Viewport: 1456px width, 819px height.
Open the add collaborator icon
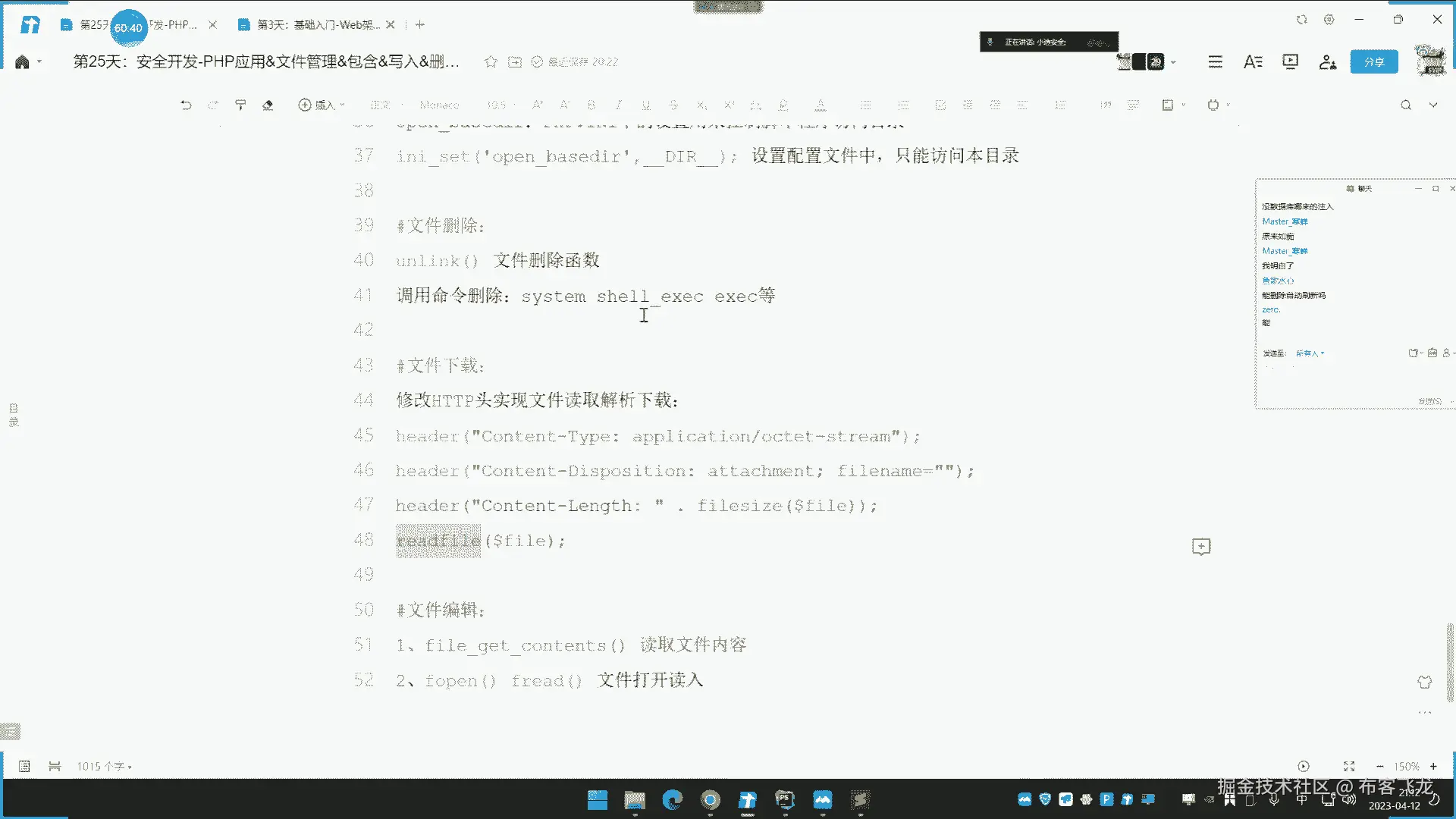tap(1327, 61)
